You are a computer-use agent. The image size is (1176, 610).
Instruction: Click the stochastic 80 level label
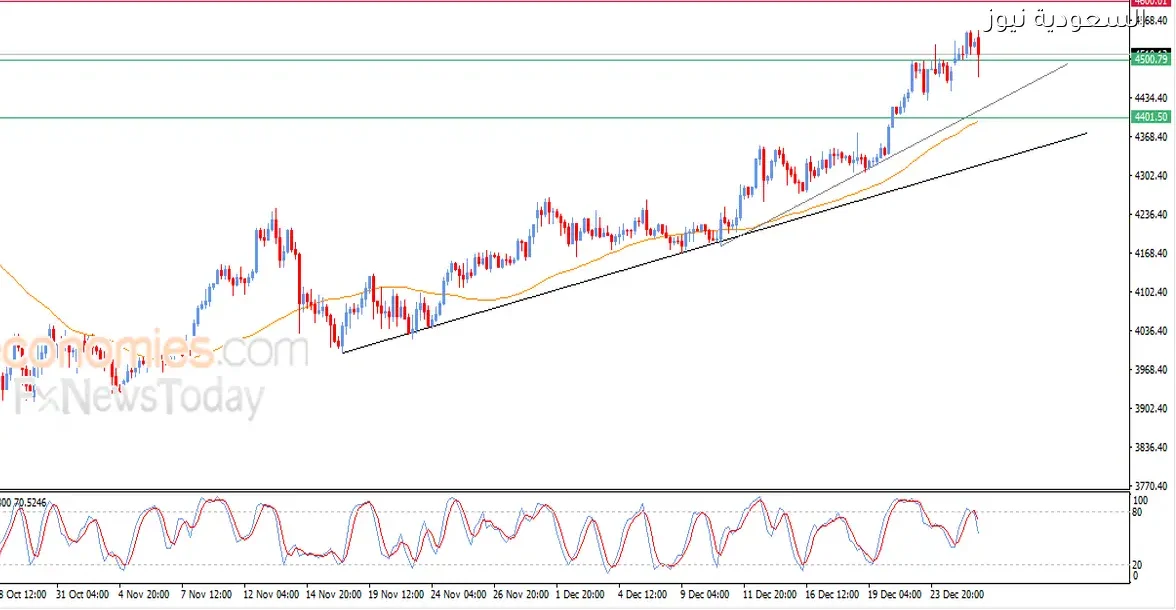[x=1138, y=512]
